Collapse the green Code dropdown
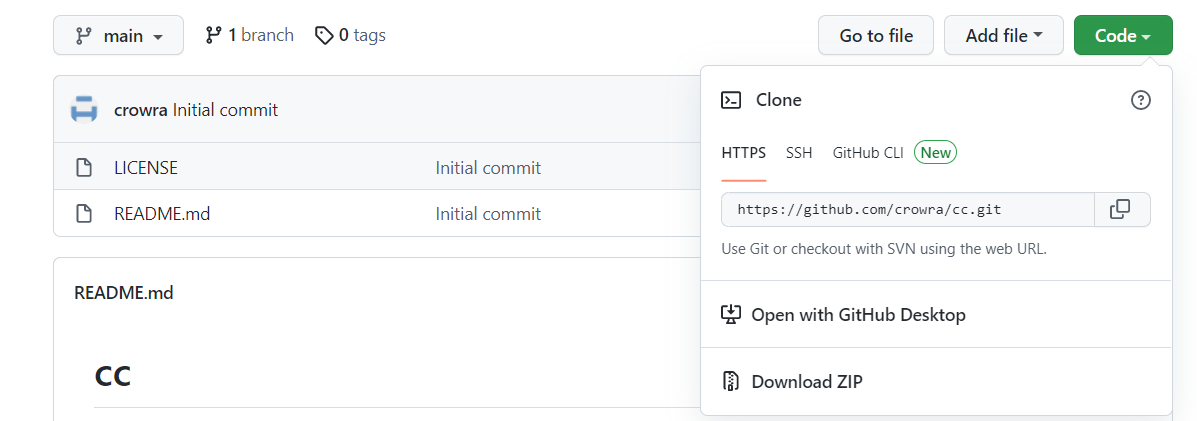This screenshot has height=421, width=1197. point(1122,36)
